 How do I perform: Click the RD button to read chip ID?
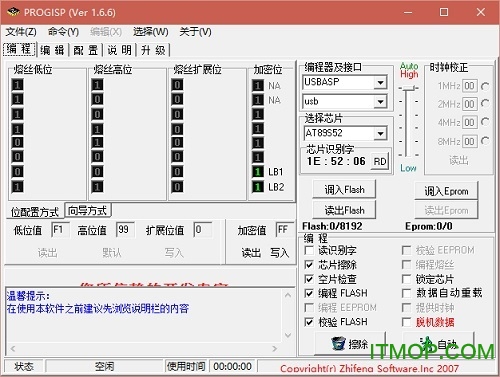point(380,162)
